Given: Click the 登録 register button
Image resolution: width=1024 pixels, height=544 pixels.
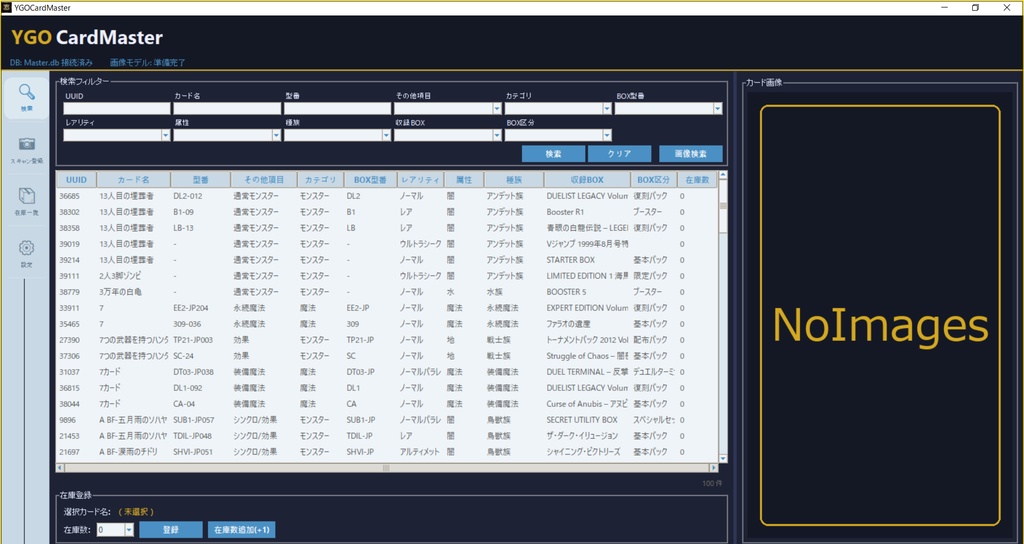Looking at the screenshot, I should [x=171, y=530].
